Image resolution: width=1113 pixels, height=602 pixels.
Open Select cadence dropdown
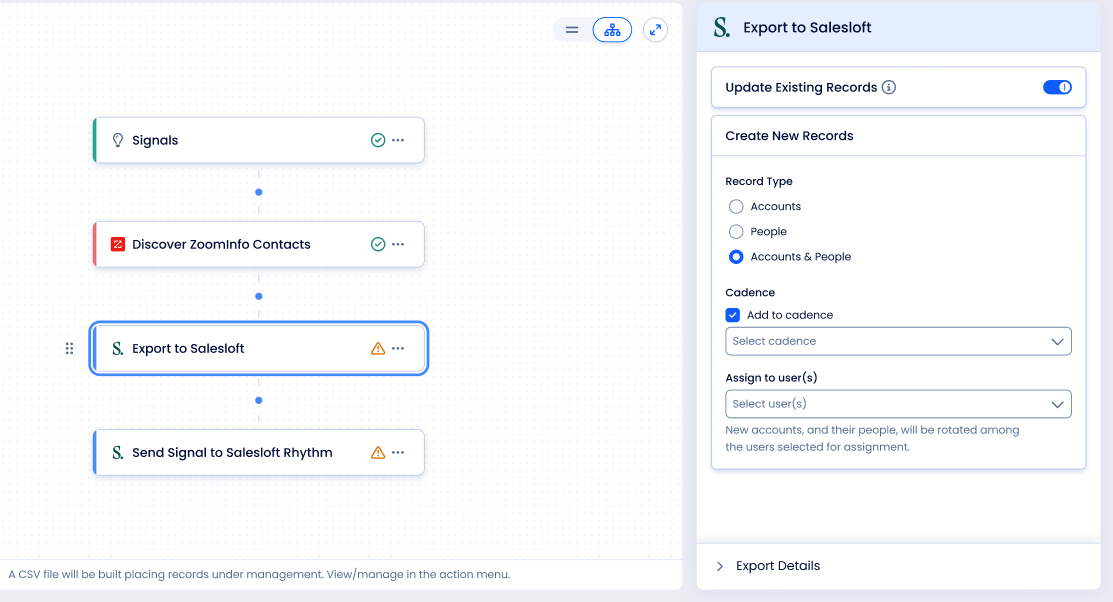click(898, 341)
